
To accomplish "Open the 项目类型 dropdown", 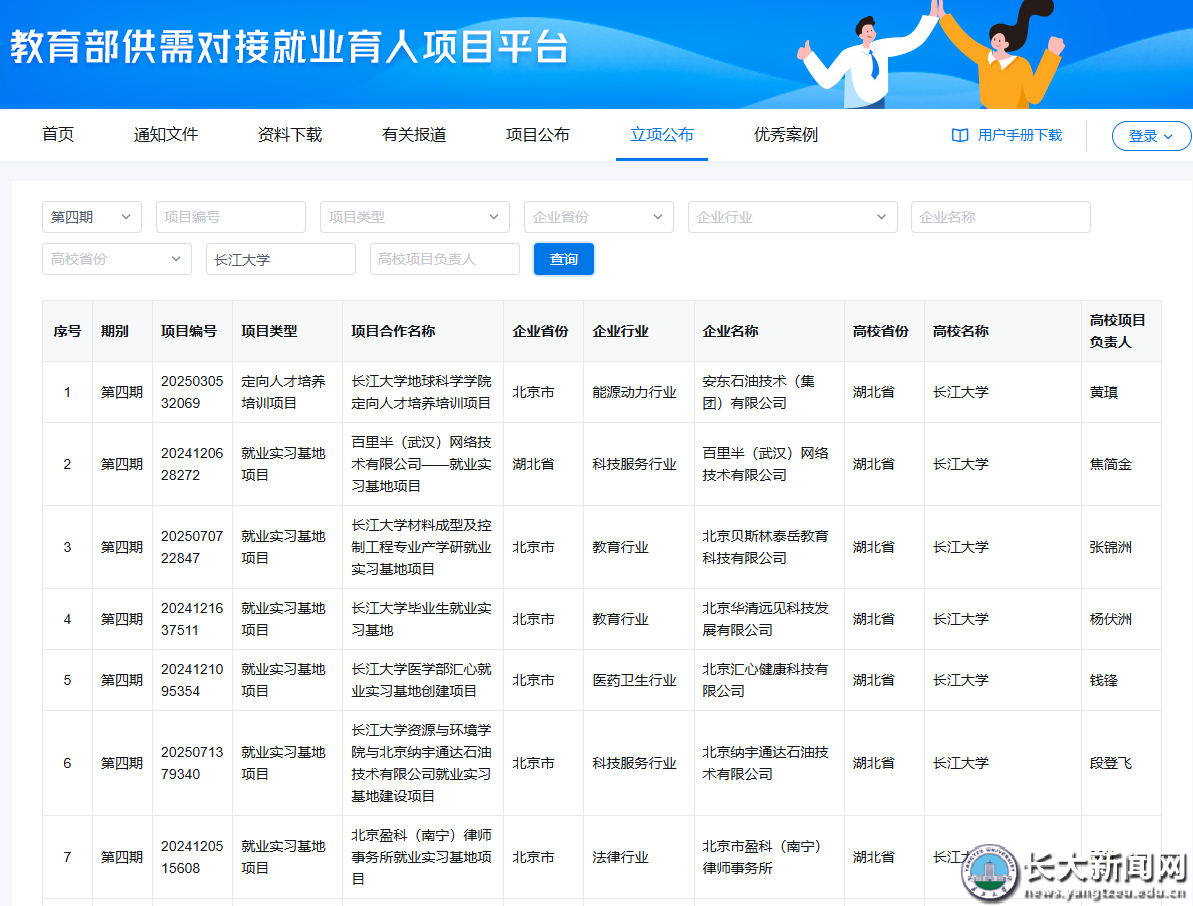I will pos(414,217).
